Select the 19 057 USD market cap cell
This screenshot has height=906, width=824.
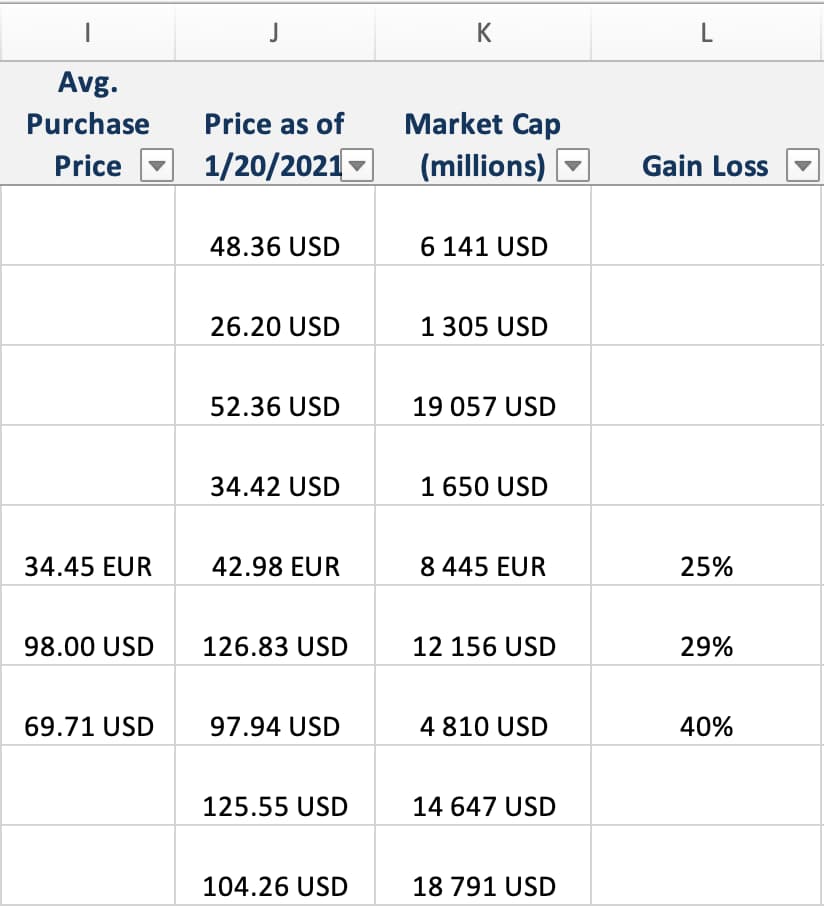click(484, 406)
